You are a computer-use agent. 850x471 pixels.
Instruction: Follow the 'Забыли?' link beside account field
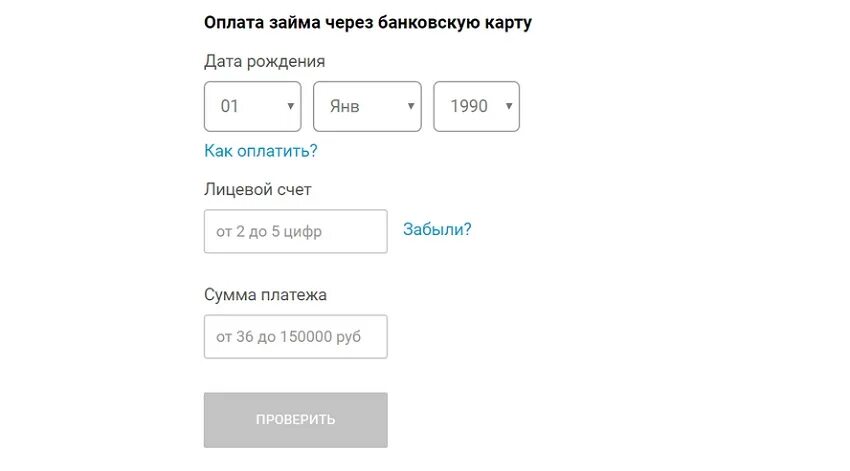(437, 229)
